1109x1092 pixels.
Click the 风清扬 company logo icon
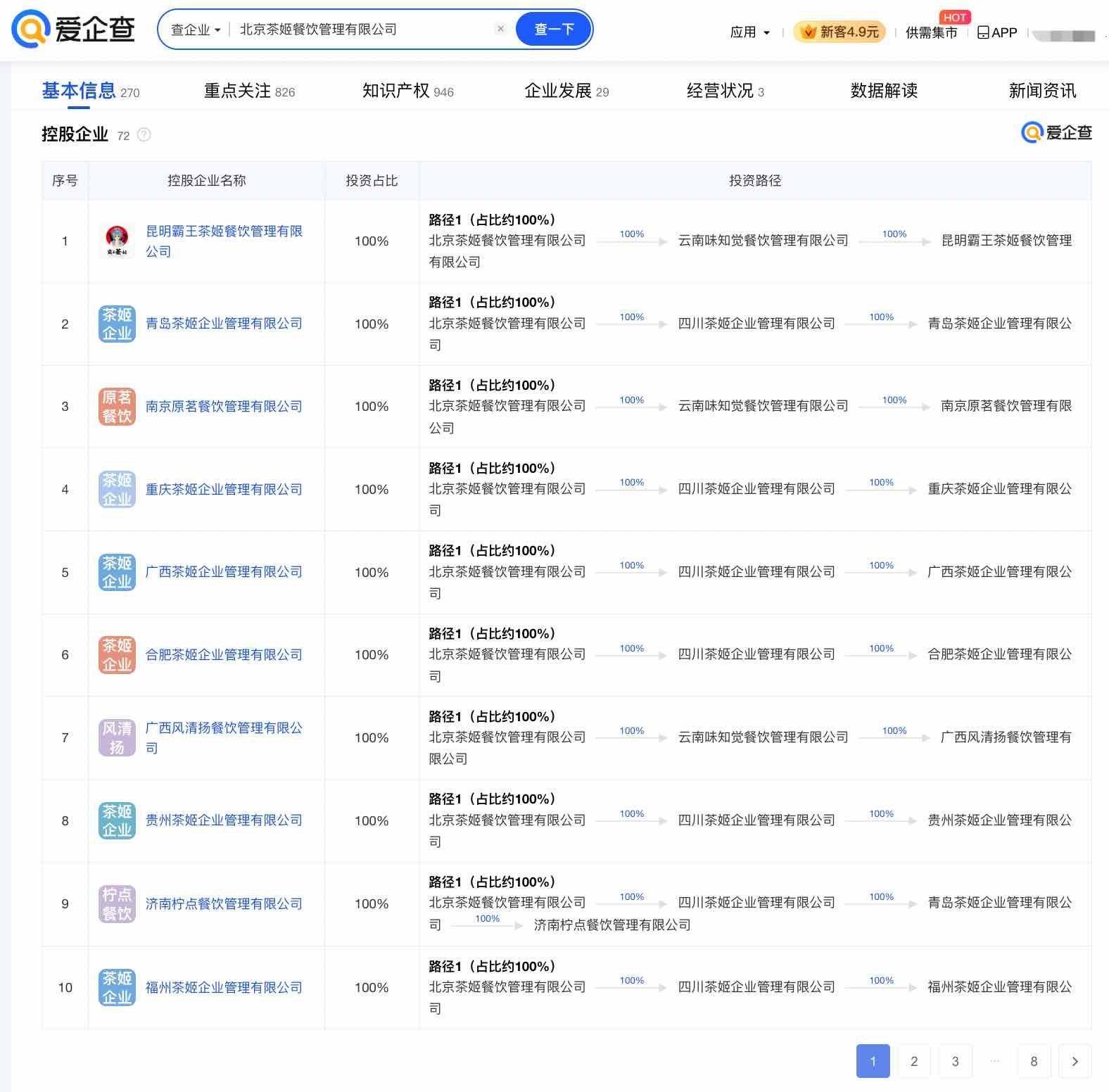[x=117, y=738]
